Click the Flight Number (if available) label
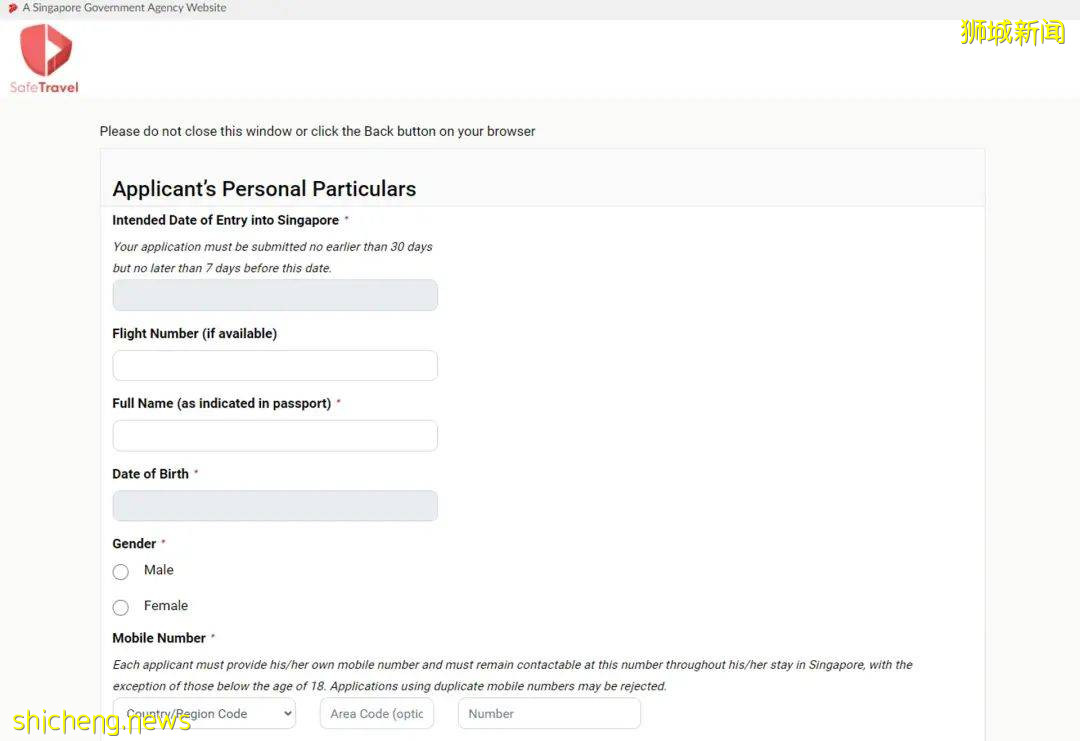The height and width of the screenshot is (741, 1080). [194, 334]
